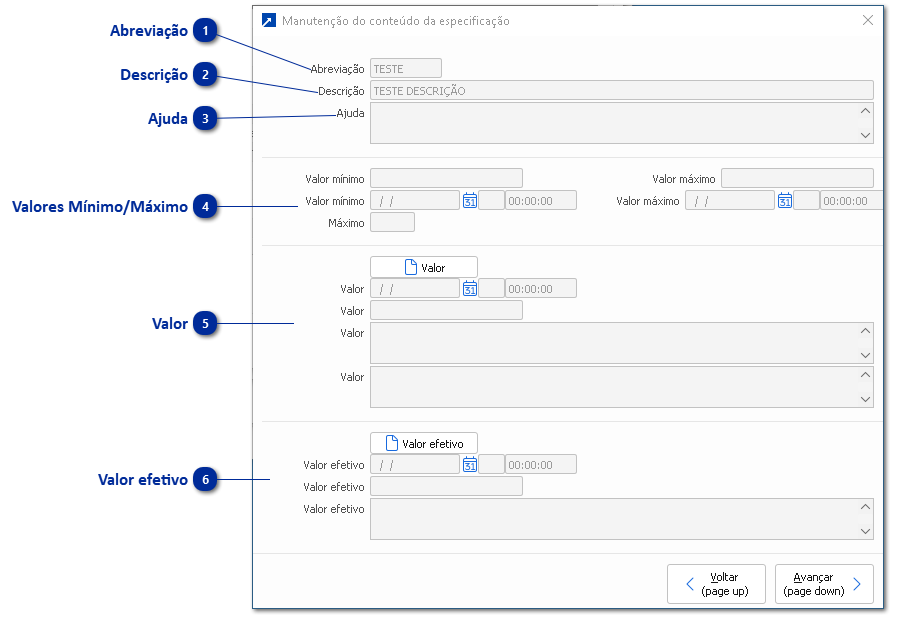Open calendar picker for Valor mínimo date
907x625 pixels.
[x=470, y=201]
